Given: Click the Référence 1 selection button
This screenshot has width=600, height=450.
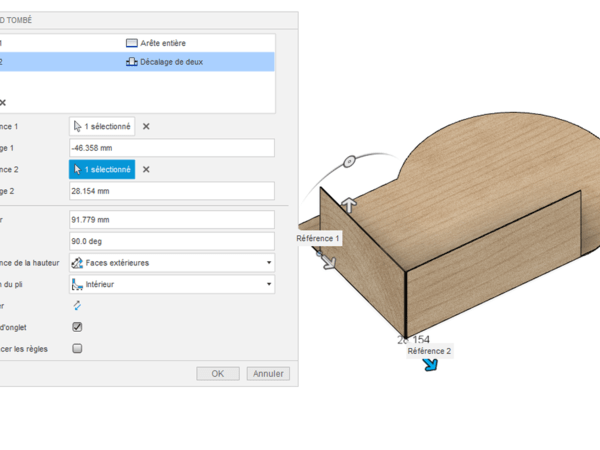Looking at the screenshot, I should click(x=101, y=127).
